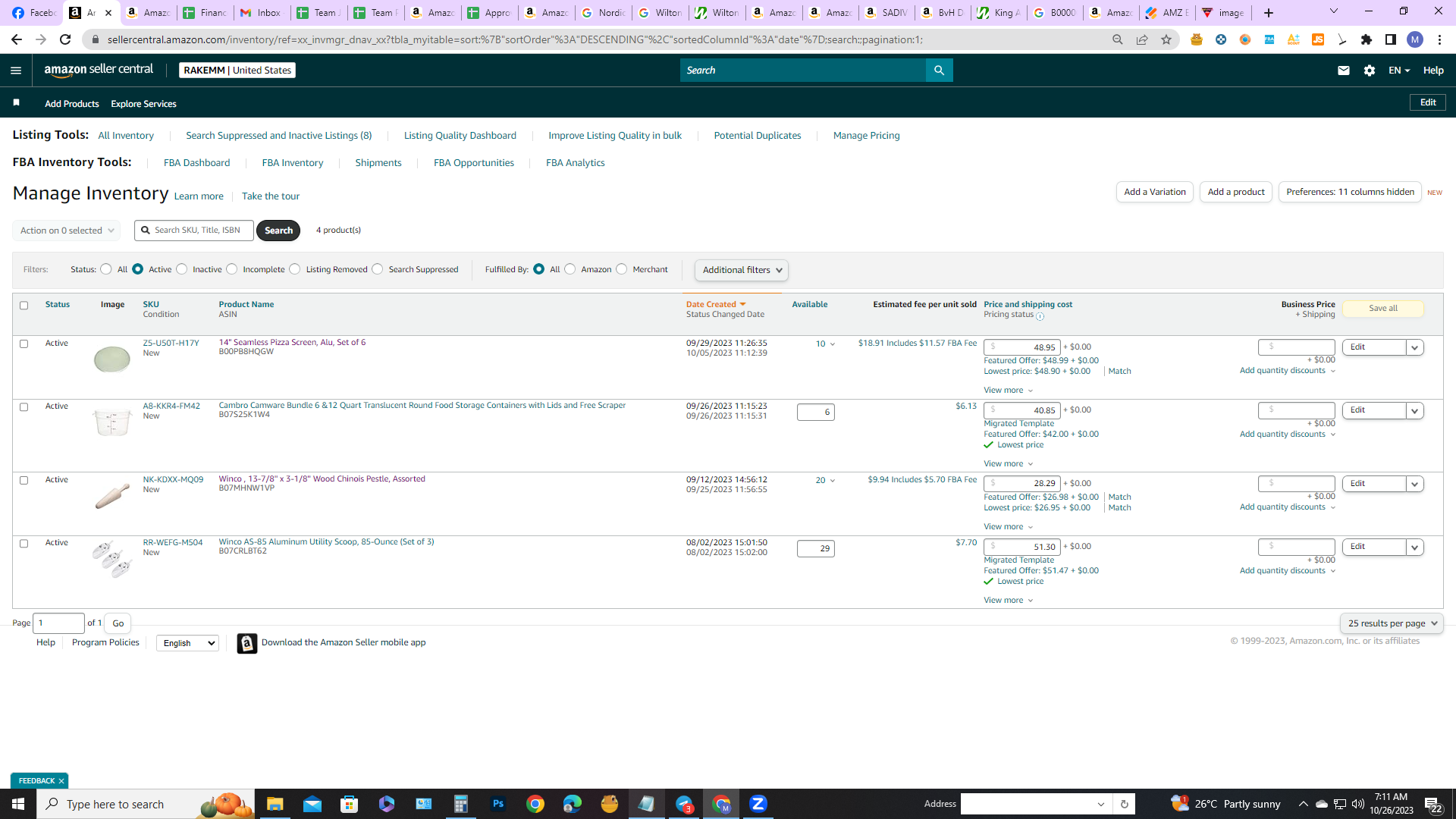Open the EN language dropdown
The height and width of the screenshot is (819, 1456).
(1399, 71)
